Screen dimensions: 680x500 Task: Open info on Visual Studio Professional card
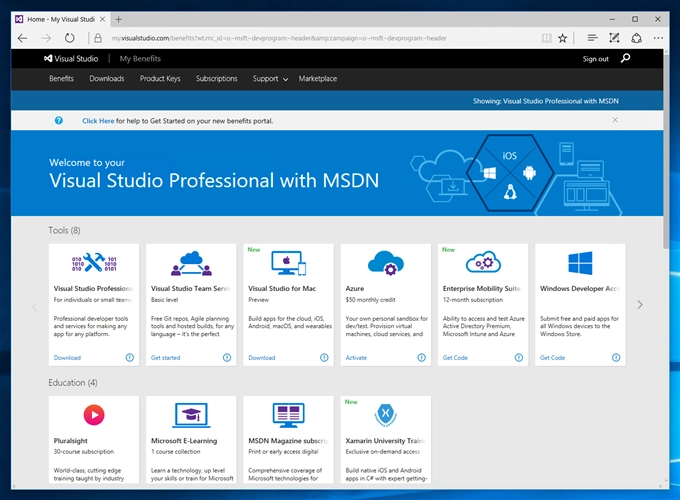coord(130,357)
